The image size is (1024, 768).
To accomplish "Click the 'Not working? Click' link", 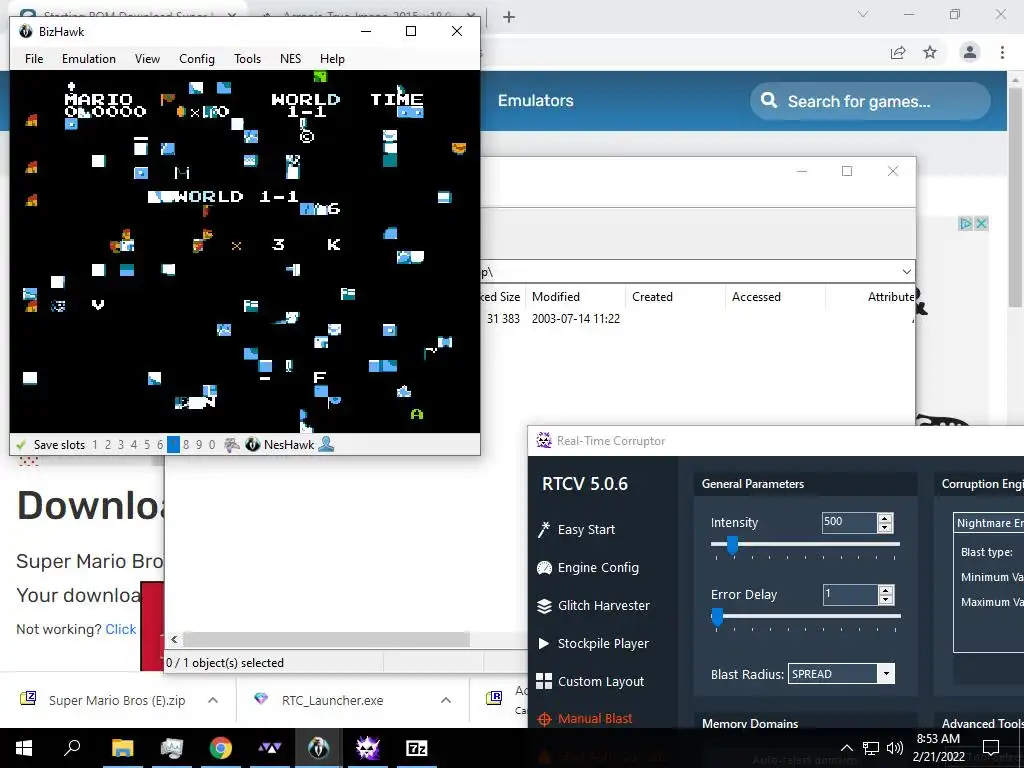I will pos(121,629).
